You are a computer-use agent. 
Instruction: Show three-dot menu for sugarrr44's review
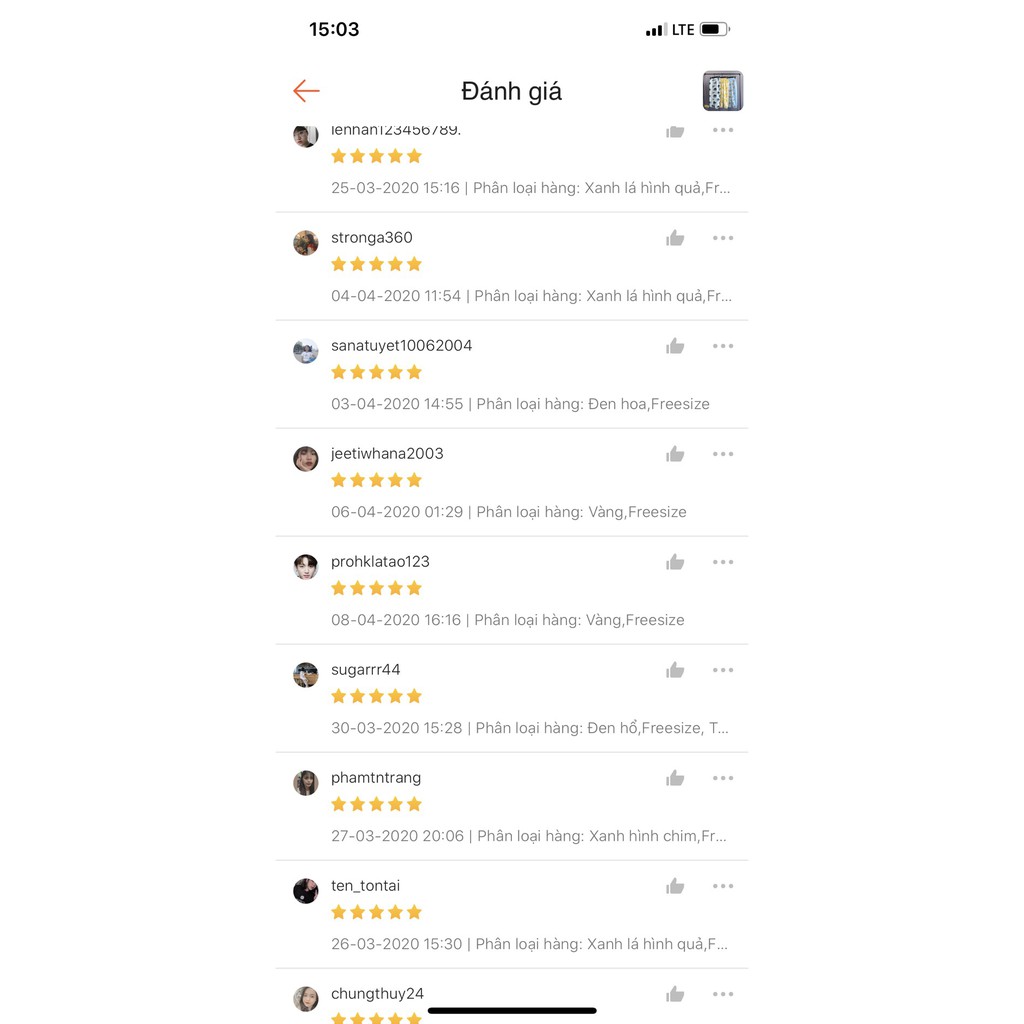click(723, 670)
